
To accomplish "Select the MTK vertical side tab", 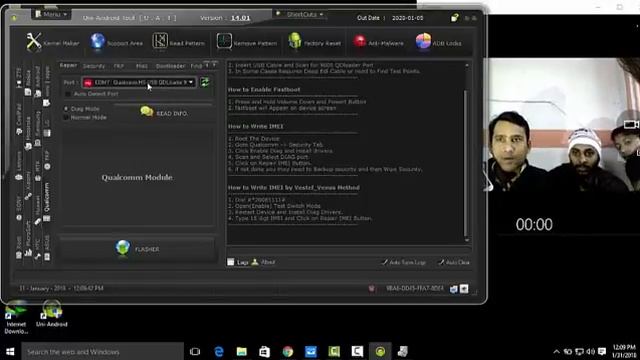I will point(38,170).
